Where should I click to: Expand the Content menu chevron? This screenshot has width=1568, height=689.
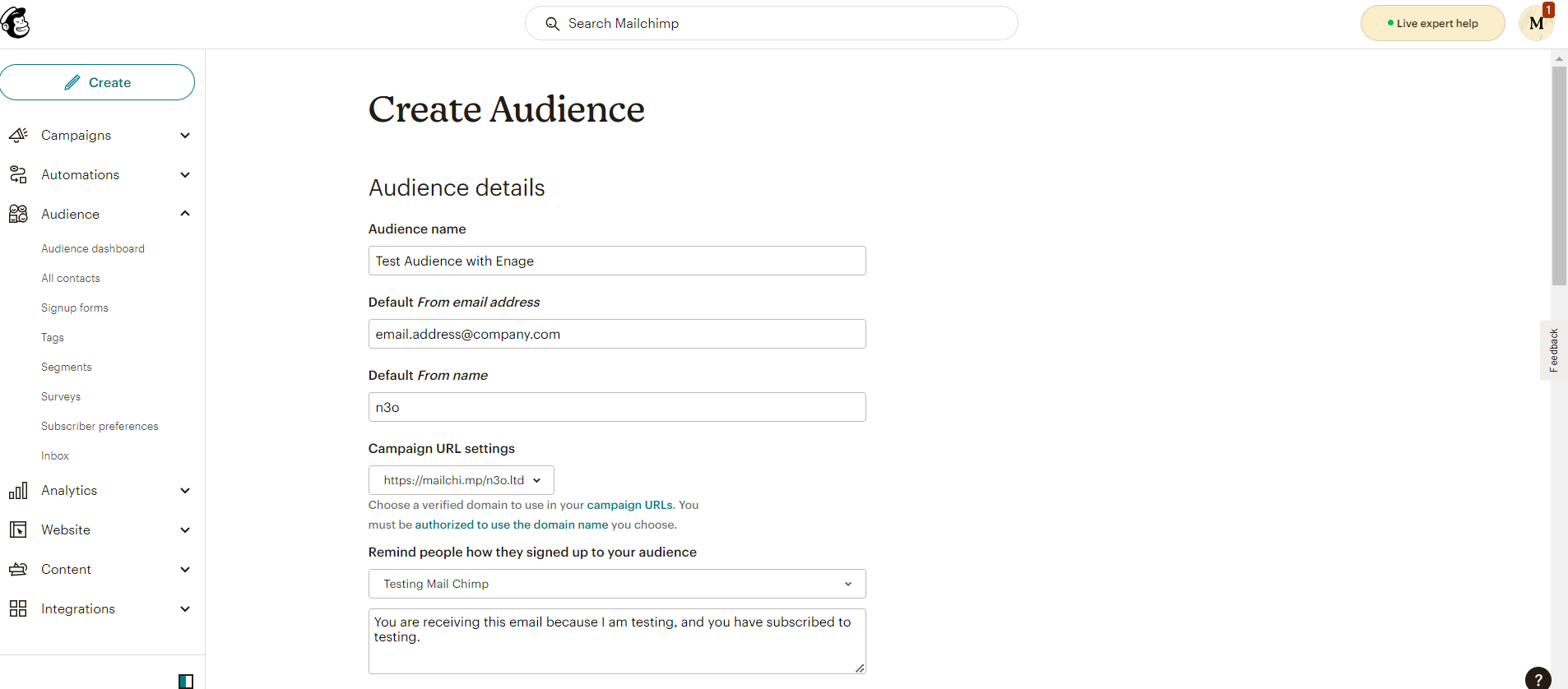pos(185,569)
